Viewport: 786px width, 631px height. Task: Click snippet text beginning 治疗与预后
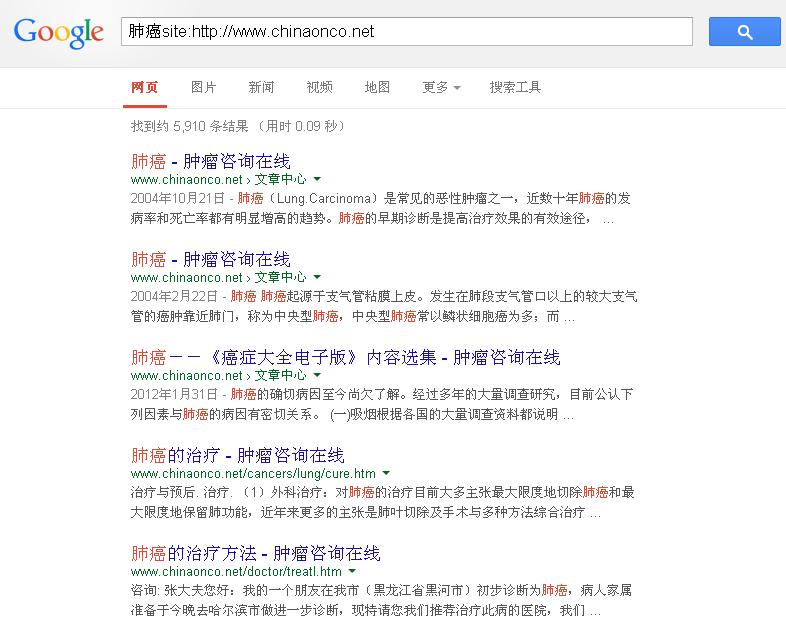382,502
